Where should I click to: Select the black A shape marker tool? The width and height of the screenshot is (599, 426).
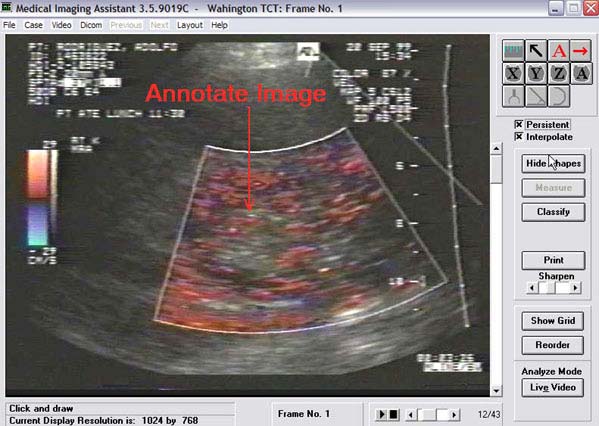(581, 73)
